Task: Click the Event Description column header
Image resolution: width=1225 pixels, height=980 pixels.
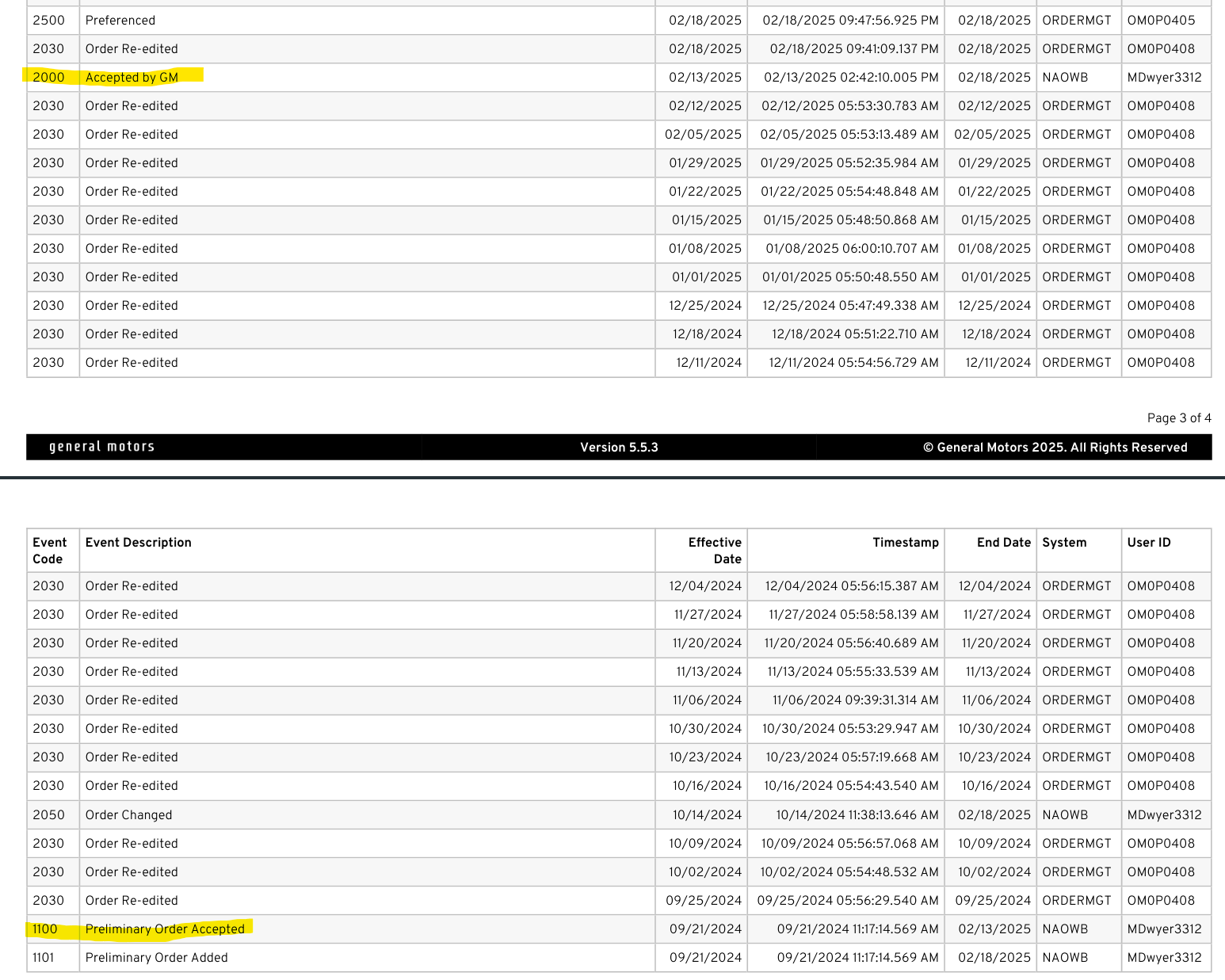Action: (x=139, y=543)
